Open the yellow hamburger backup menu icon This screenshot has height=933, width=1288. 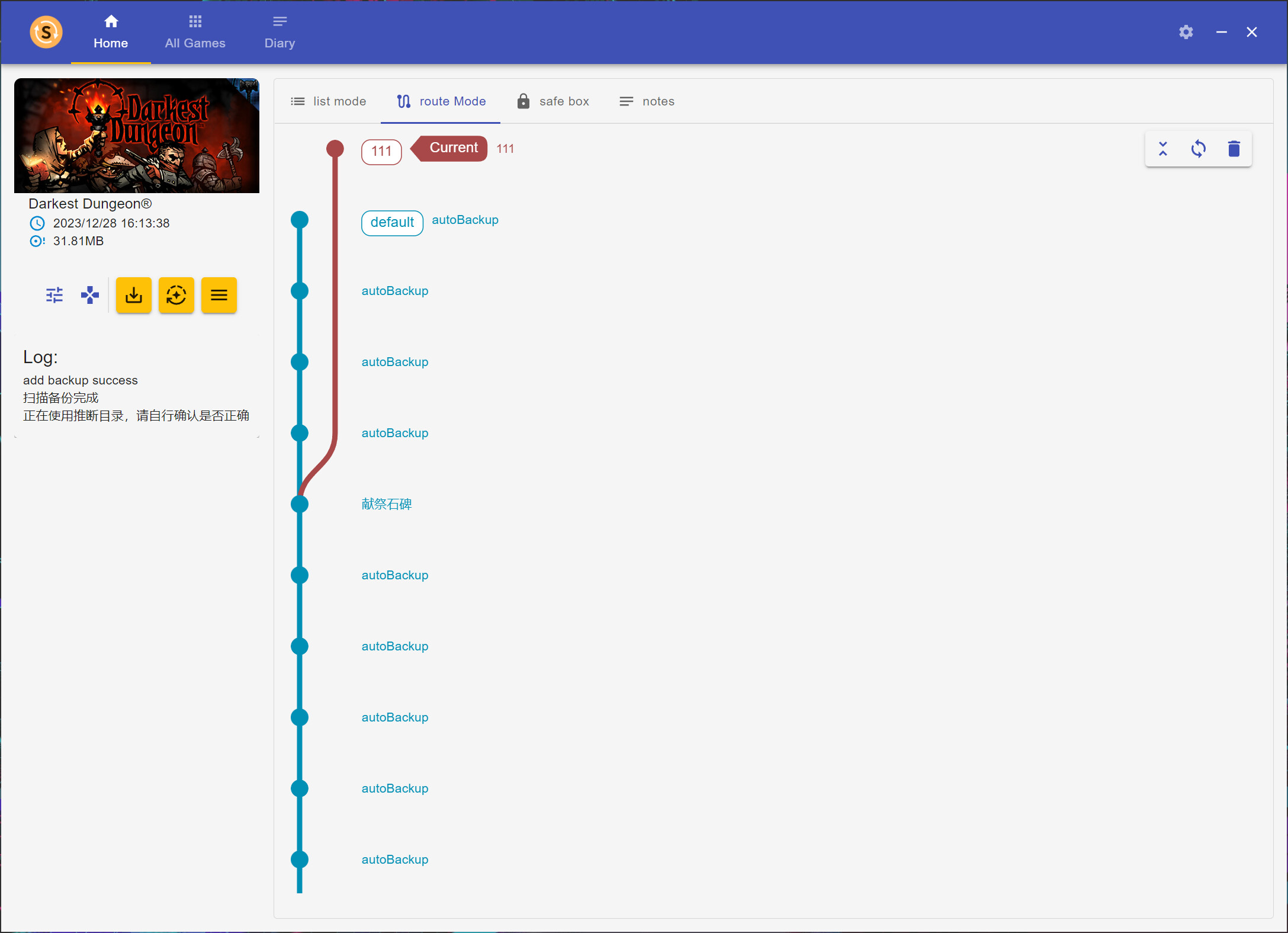tap(219, 295)
